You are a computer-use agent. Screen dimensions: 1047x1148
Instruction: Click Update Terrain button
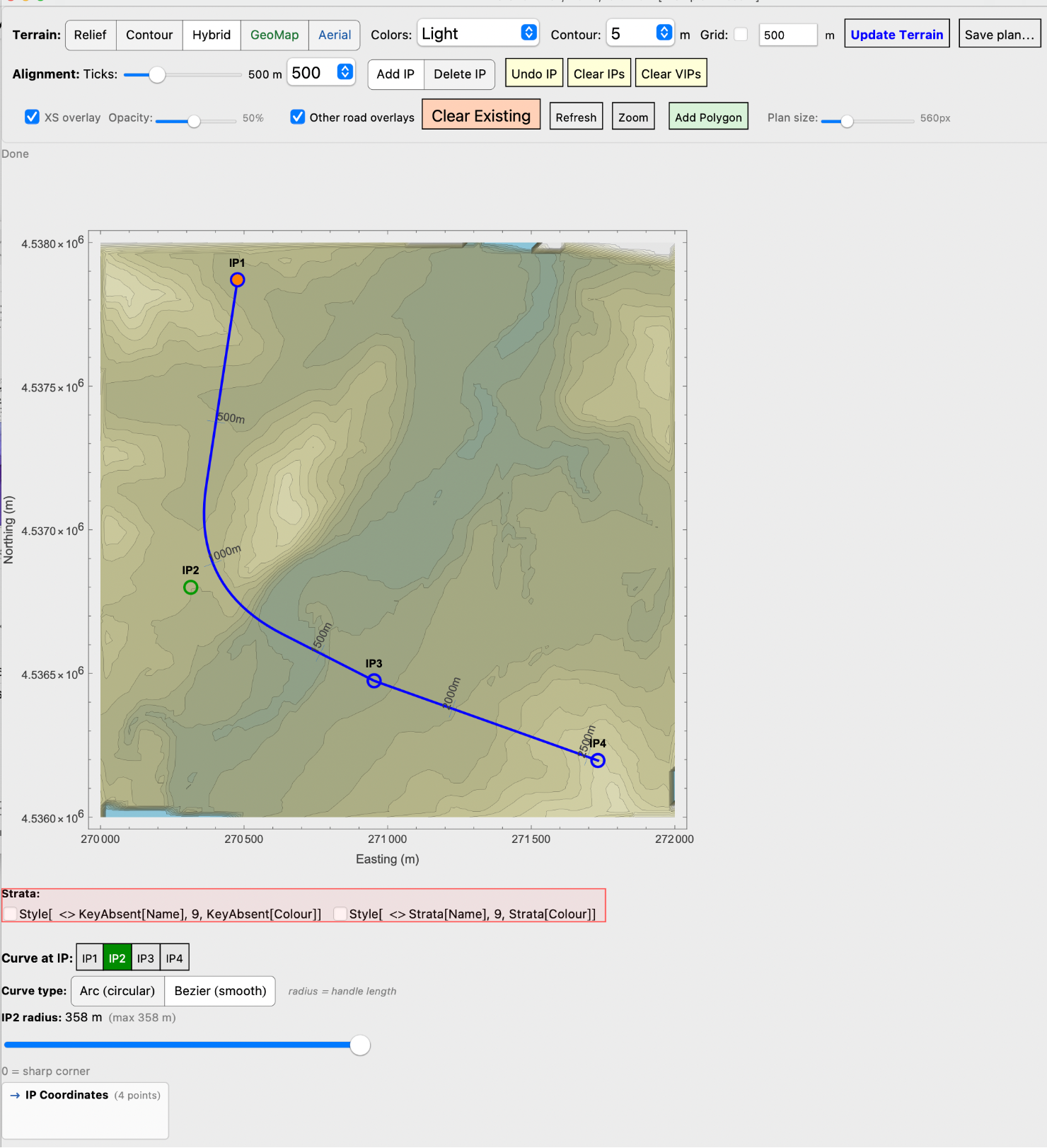(896, 35)
